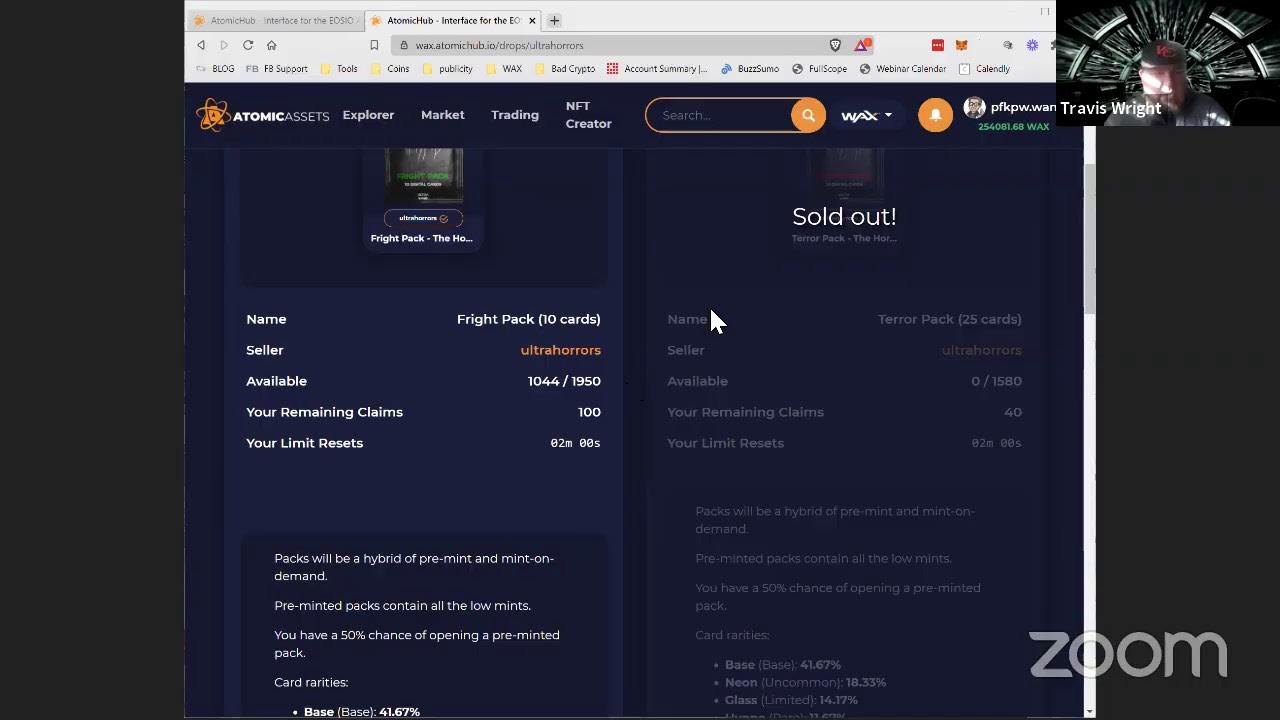Image resolution: width=1280 pixels, height=720 pixels.
Task: Open a new browser tab
Action: click(x=554, y=20)
